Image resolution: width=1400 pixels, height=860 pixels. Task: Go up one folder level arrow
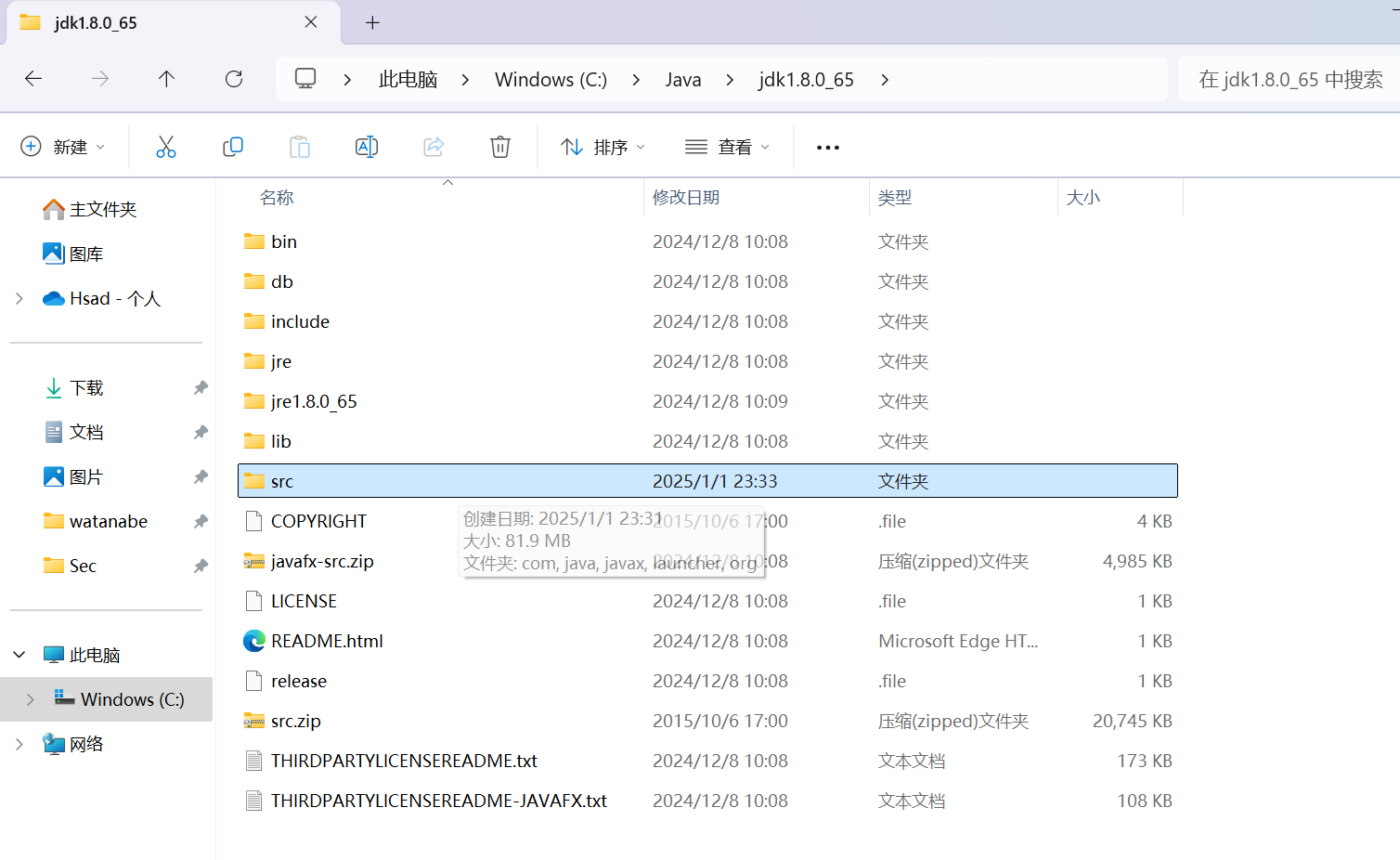(x=167, y=79)
